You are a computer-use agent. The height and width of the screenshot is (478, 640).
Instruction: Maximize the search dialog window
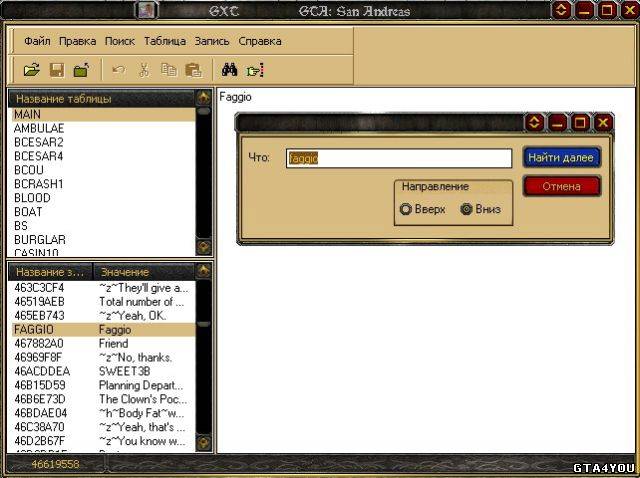580,122
